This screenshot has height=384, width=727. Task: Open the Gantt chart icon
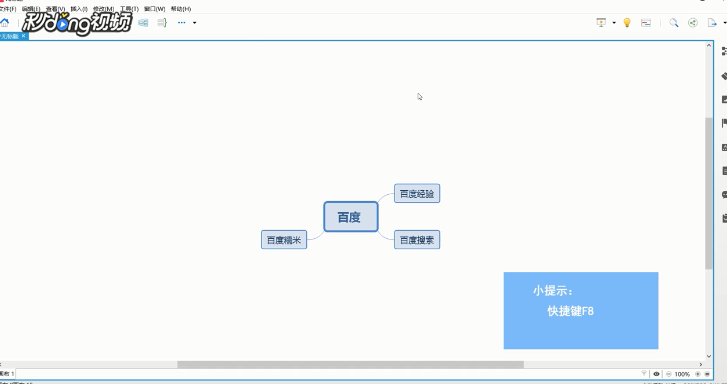pyautogui.click(x=646, y=23)
